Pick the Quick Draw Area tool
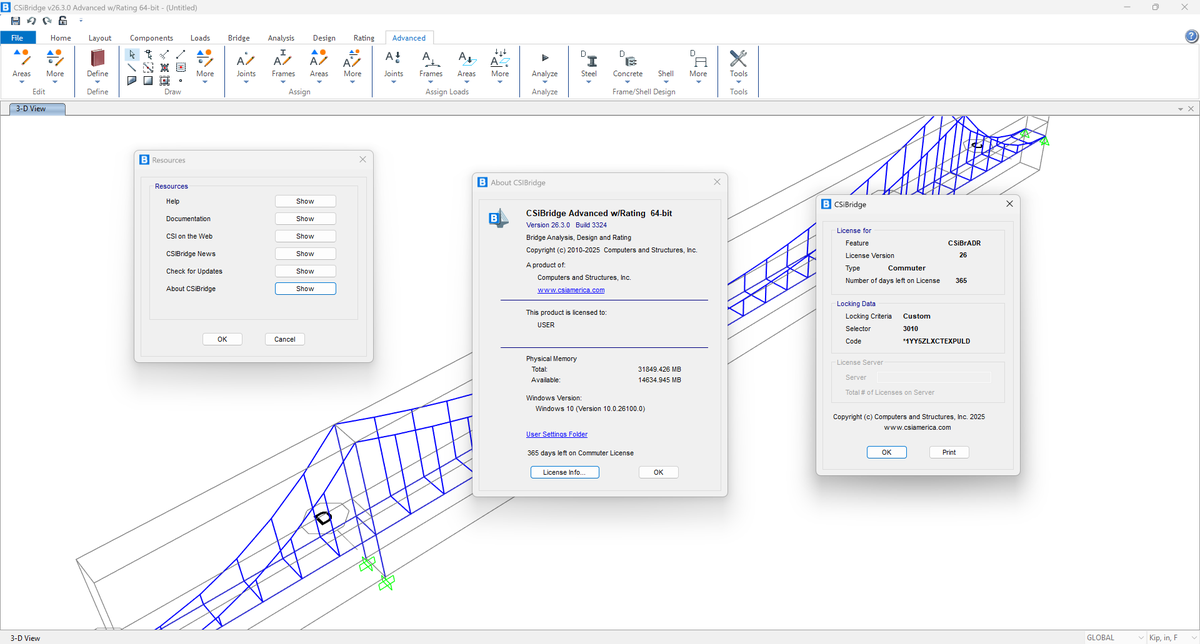The height and width of the screenshot is (644, 1200). click(x=164, y=81)
